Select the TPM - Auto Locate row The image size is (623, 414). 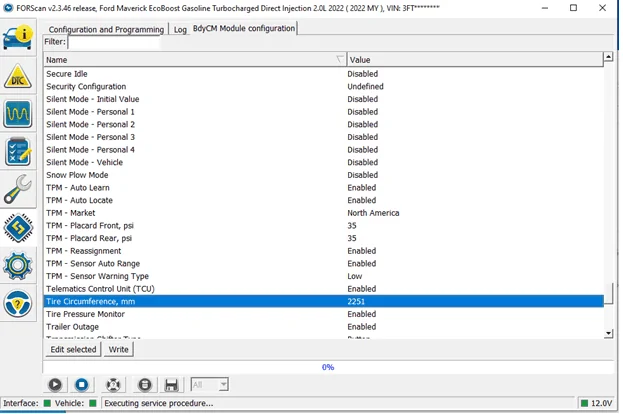pos(323,200)
